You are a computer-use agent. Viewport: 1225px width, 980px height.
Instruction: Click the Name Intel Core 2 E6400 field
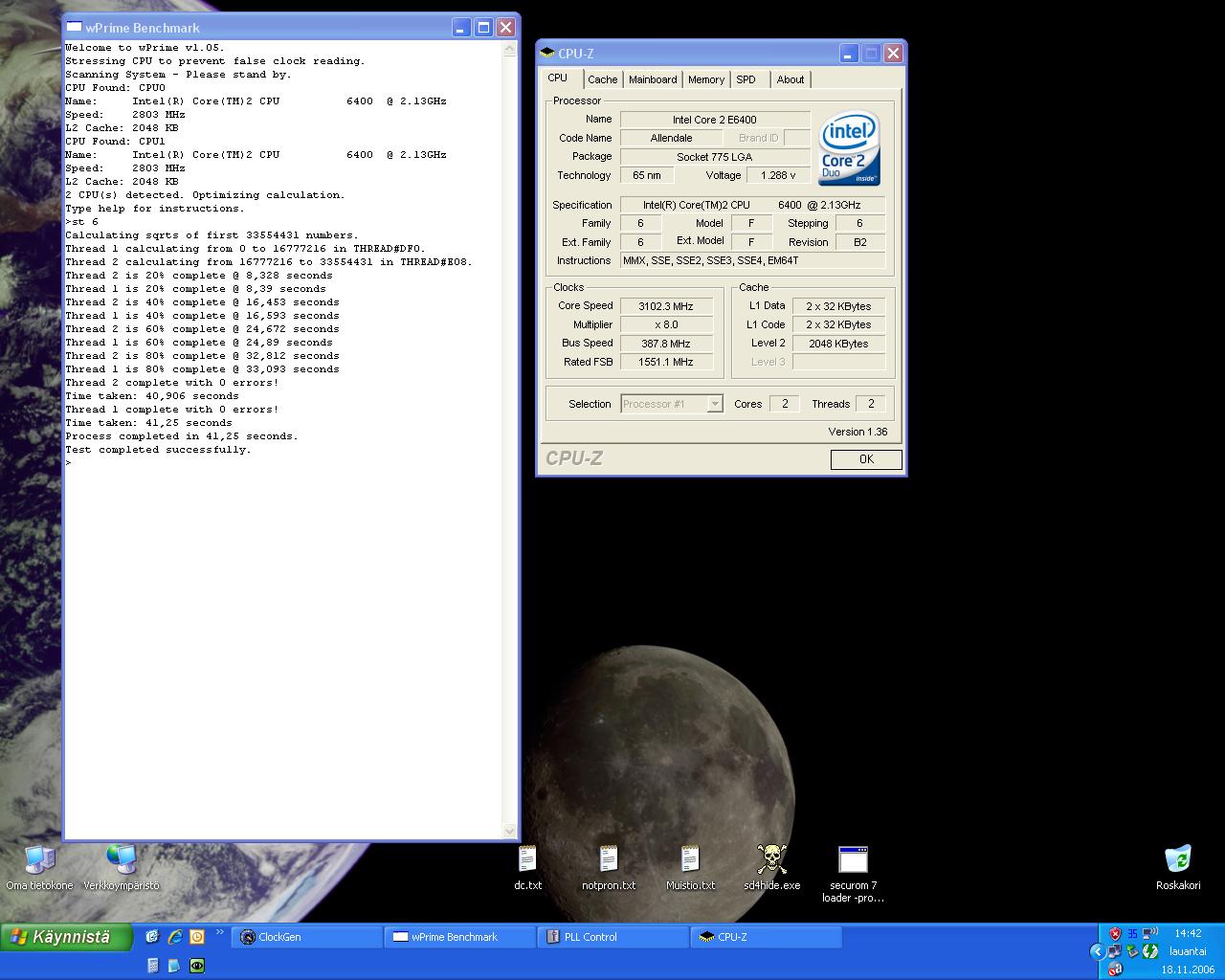pos(714,120)
